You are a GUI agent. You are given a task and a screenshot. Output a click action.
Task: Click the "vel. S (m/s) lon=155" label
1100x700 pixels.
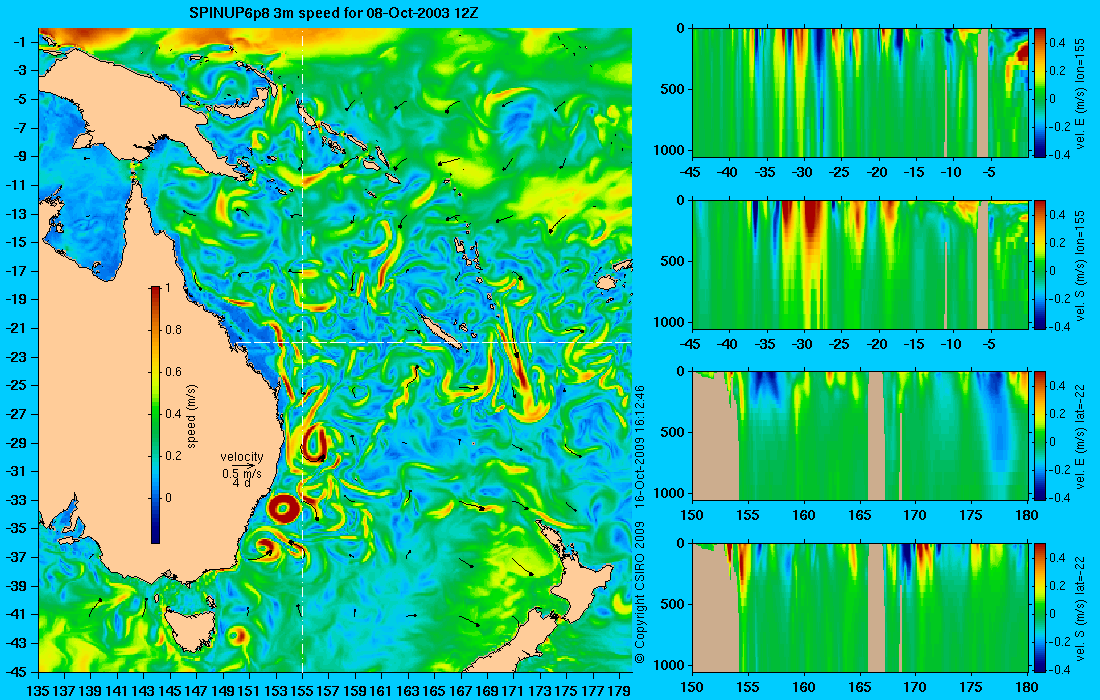point(1081,266)
